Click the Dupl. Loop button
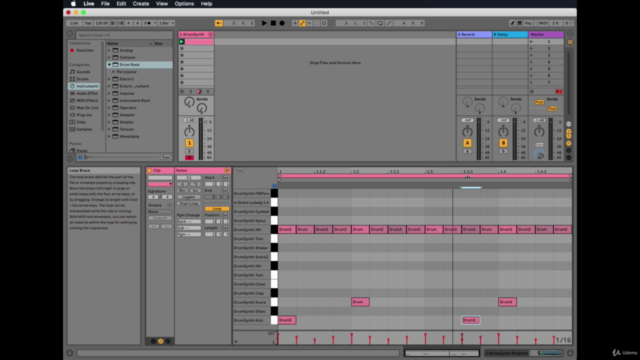640x360 pixels. [x=189, y=203]
